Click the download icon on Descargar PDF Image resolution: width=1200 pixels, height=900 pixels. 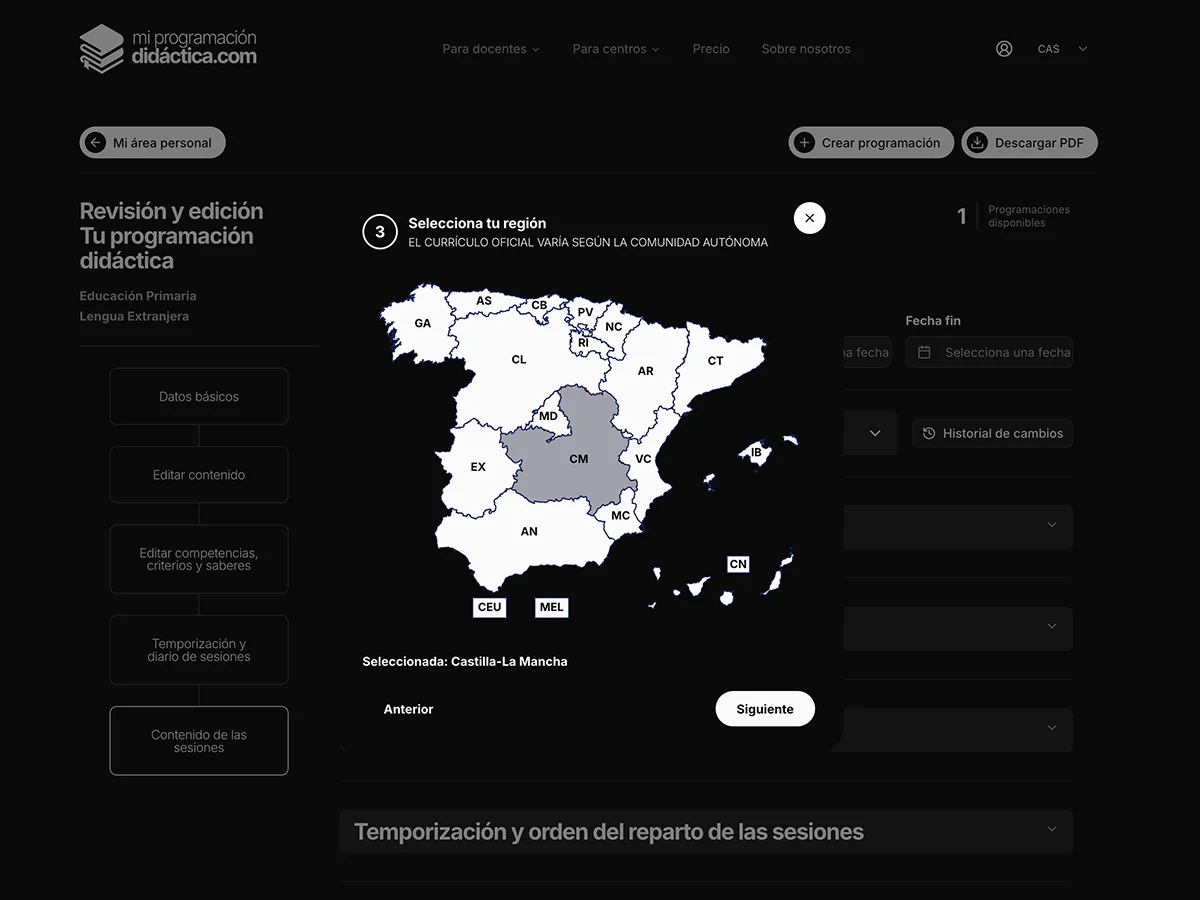(977, 143)
